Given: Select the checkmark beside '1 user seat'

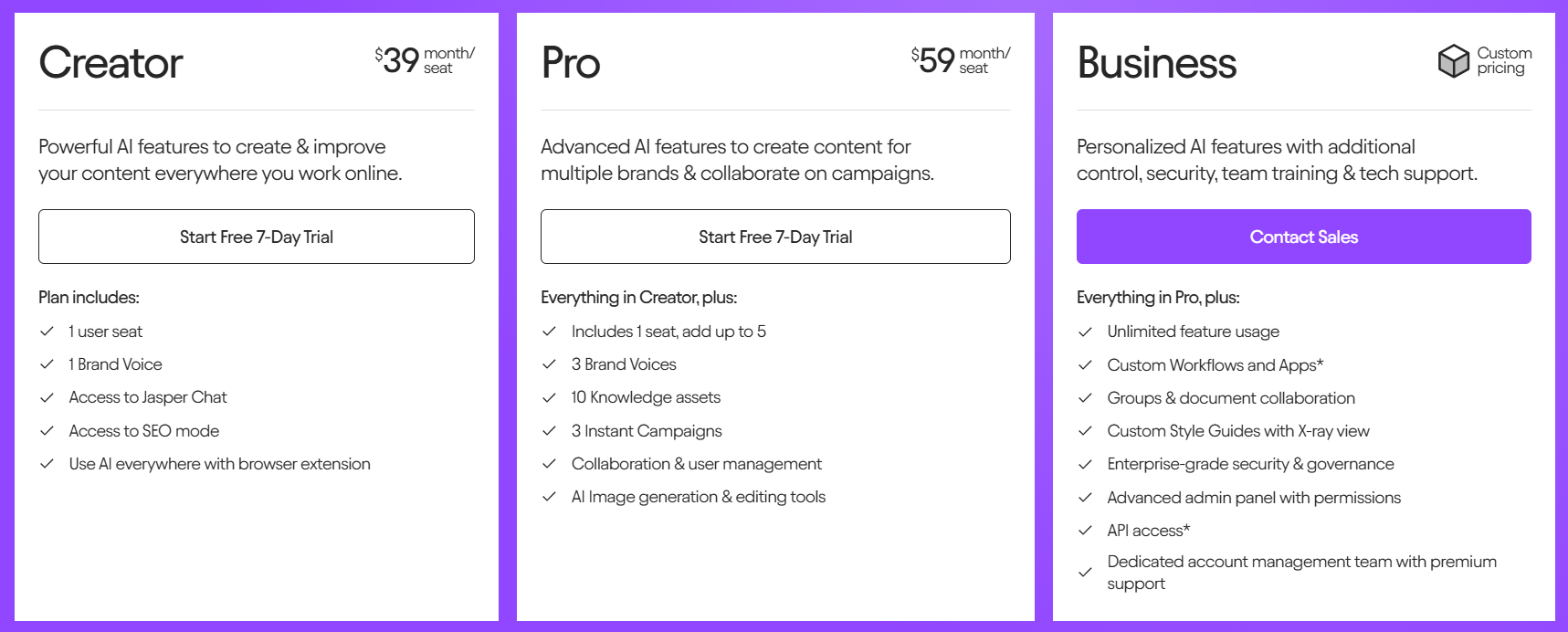Looking at the screenshot, I should click(47, 332).
